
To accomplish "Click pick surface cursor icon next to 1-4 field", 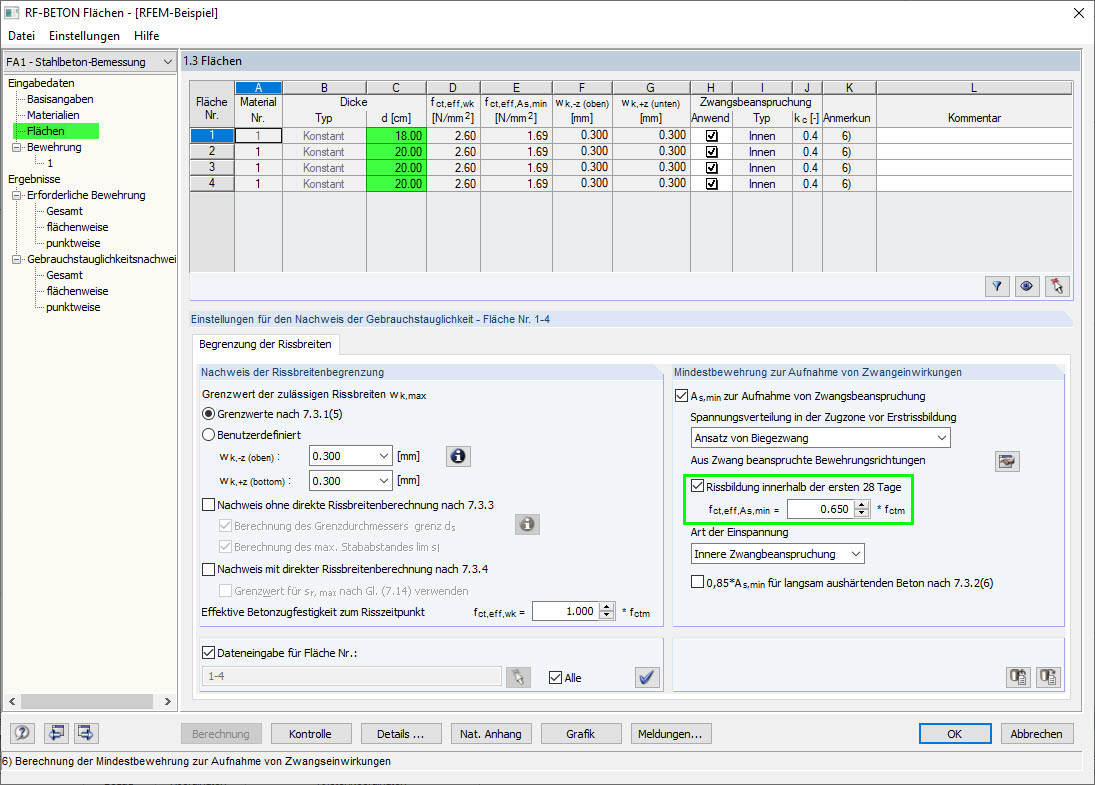I will [x=518, y=677].
